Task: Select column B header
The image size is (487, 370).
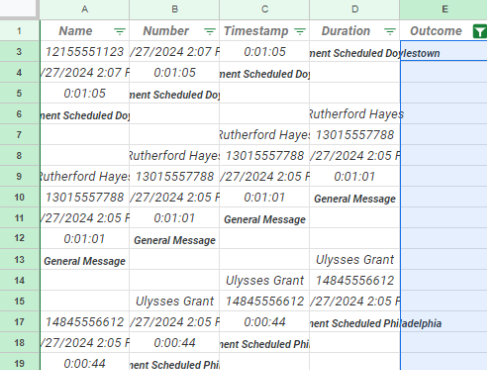Action: (175, 9)
